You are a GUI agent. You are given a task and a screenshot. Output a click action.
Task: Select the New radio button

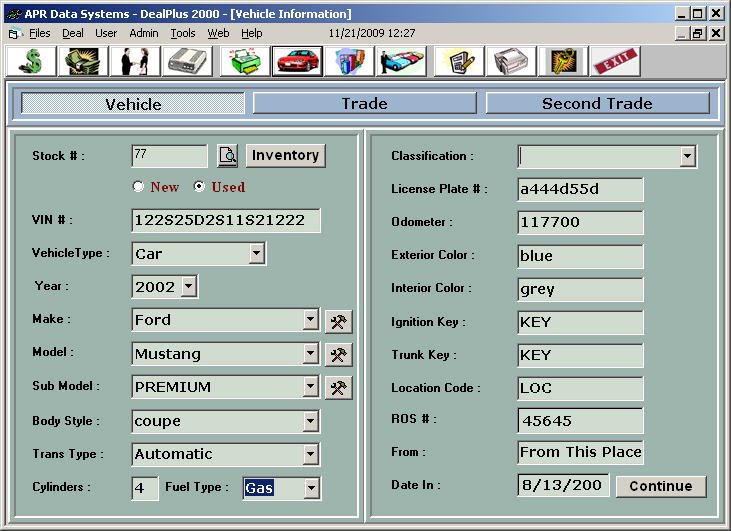pos(138,187)
